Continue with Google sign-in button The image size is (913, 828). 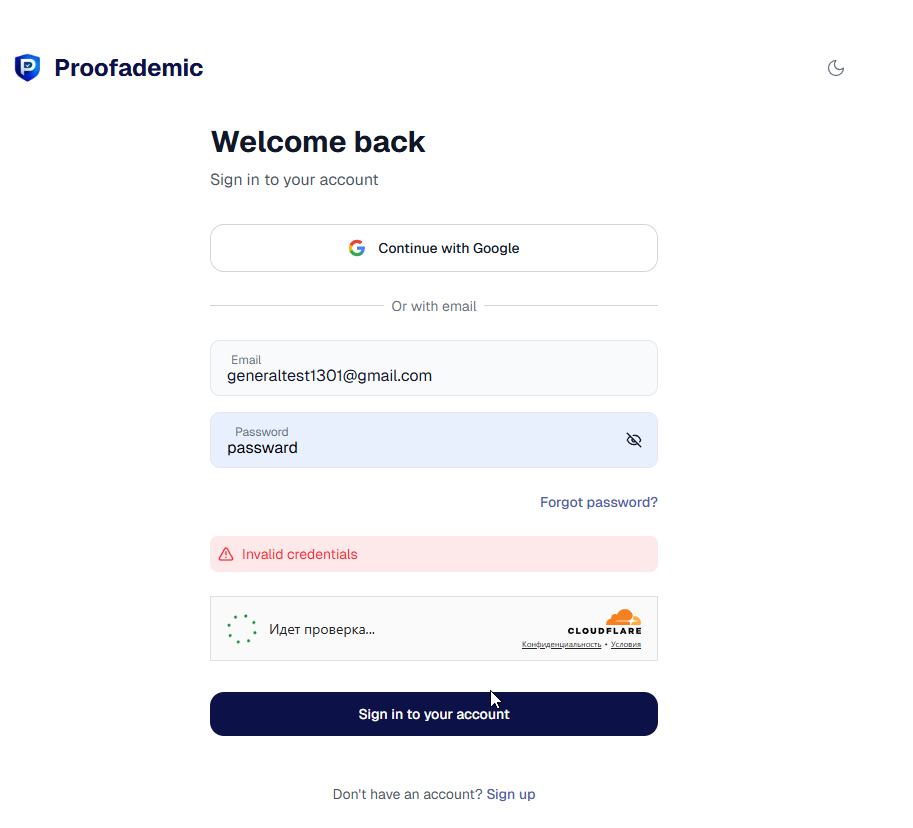[x=434, y=248]
